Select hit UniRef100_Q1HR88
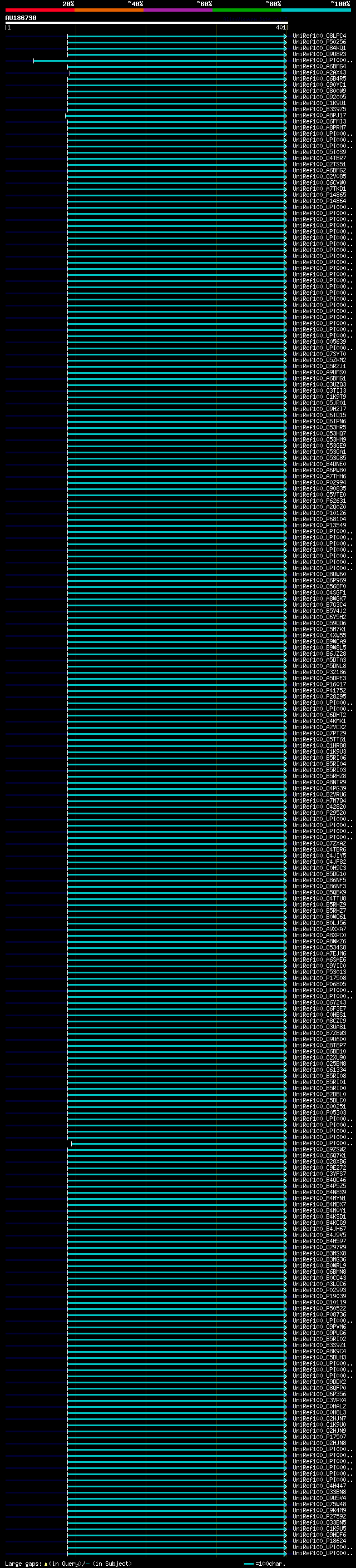Image resolution: width=356 pixels, height=1568 pixels. [x=319, y=746]
